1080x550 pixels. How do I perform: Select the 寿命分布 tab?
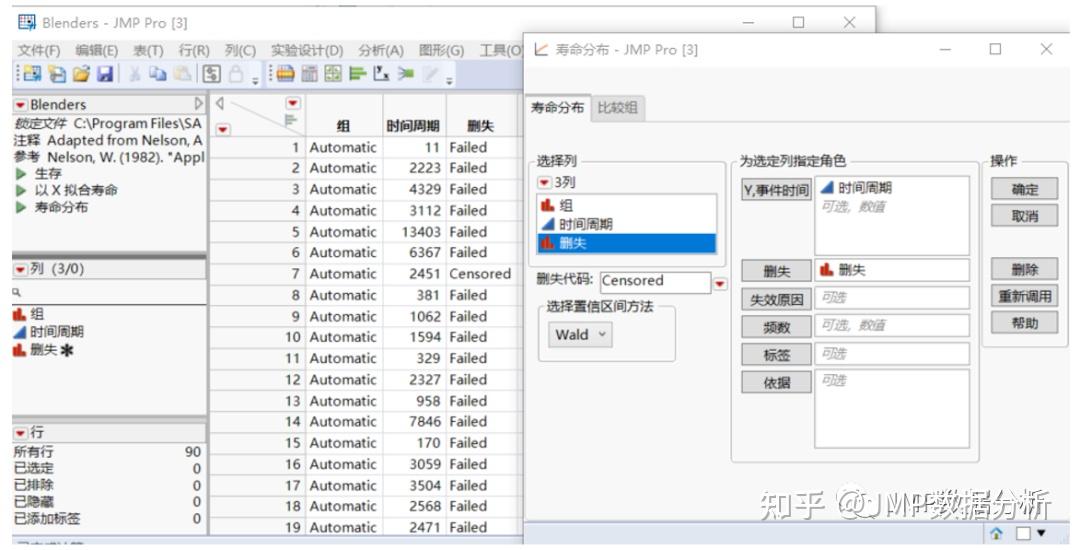pyautogui.click(x=557, y=107)
